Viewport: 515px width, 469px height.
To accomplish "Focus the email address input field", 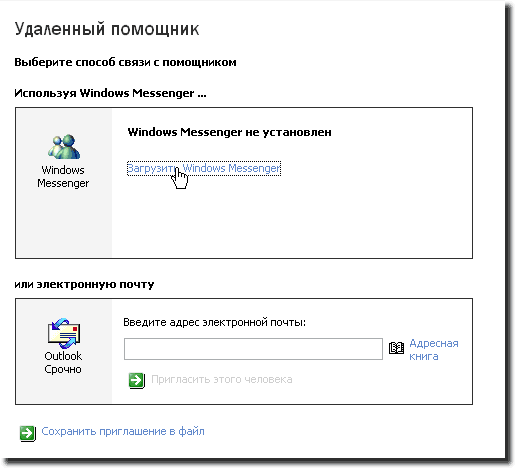I will pos(253,349).
